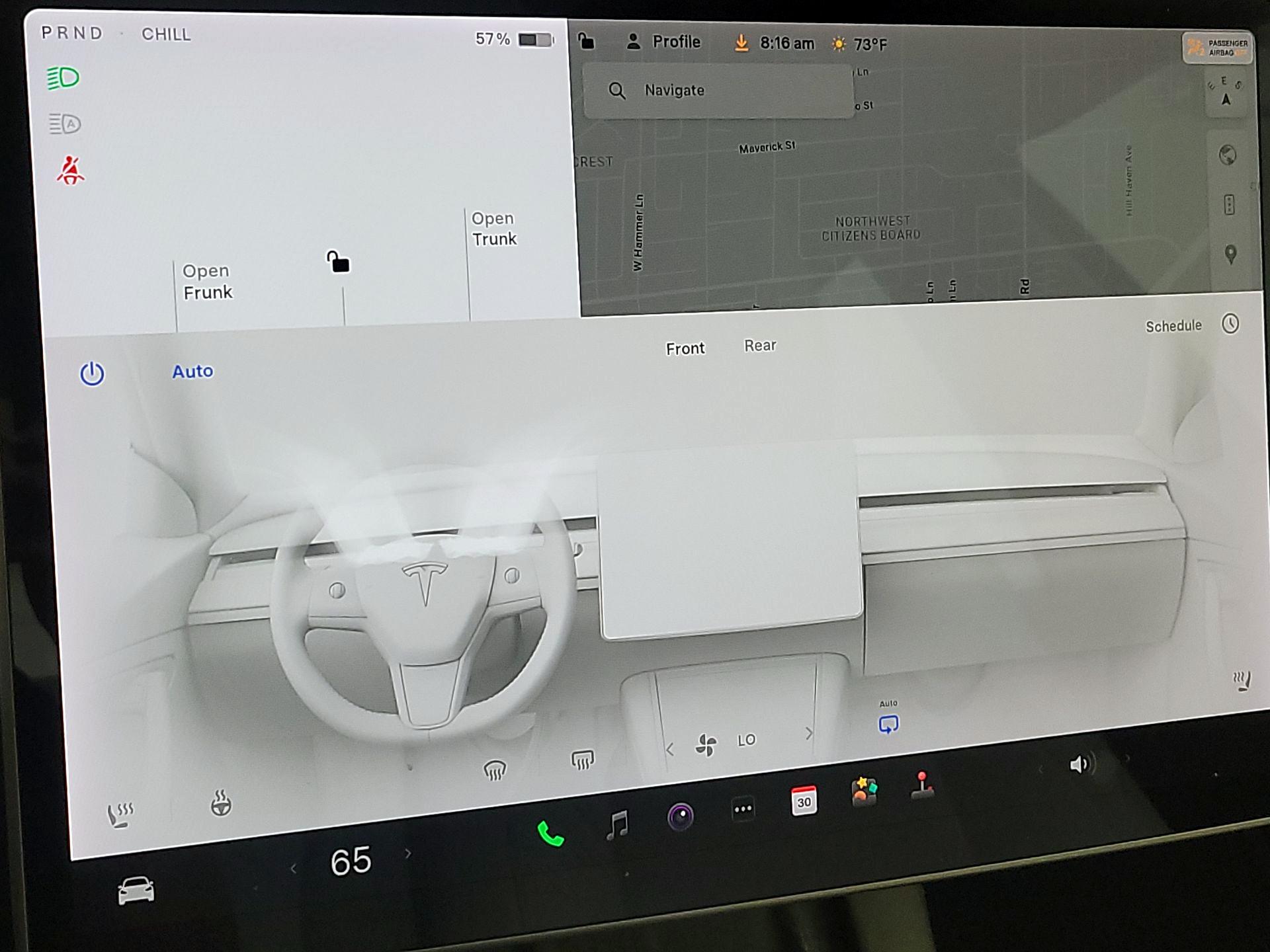Screen dimensions: 1270x952
Task: Toggle satellite view with the globe icon
Action: [x=1228, y=155]
